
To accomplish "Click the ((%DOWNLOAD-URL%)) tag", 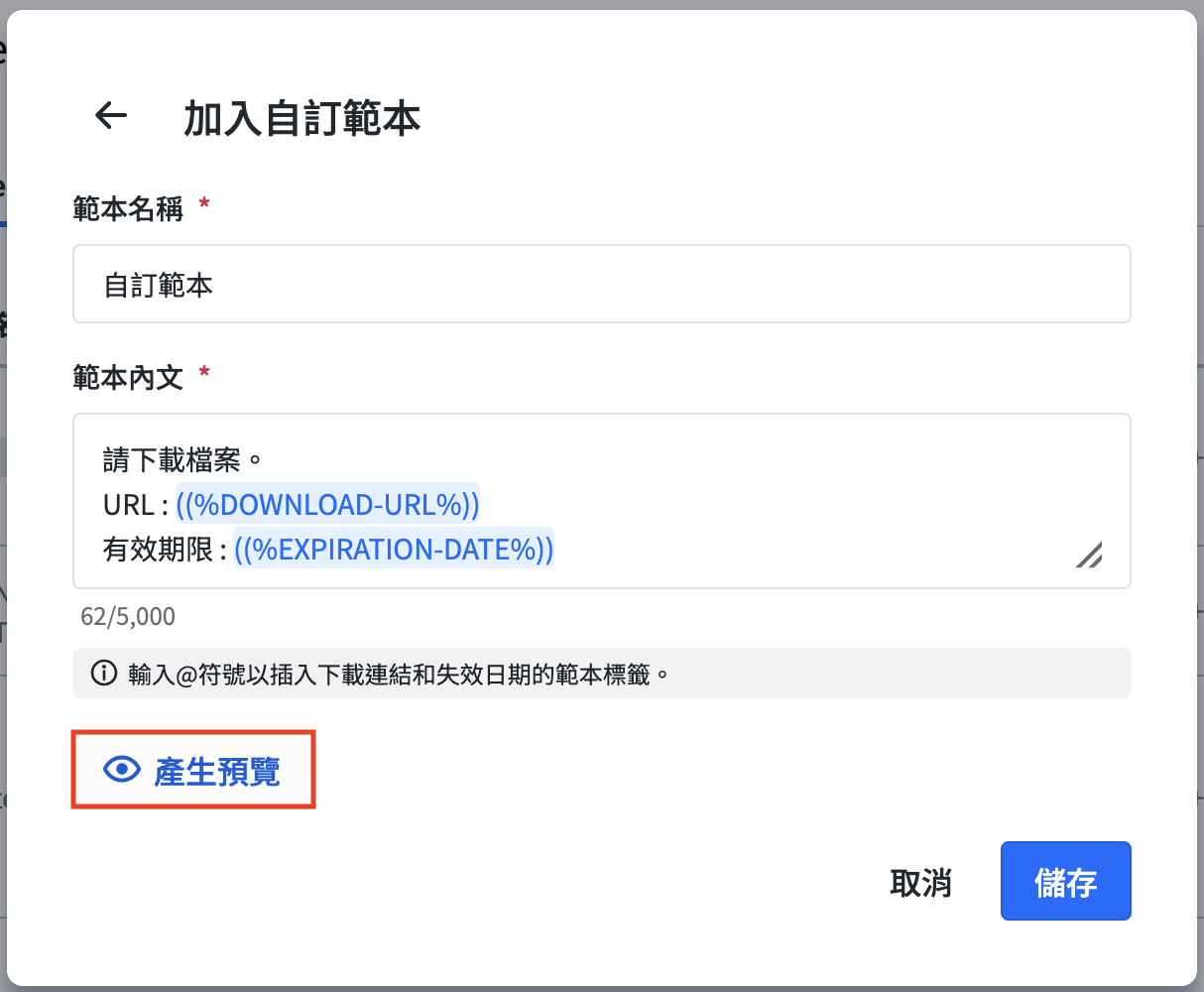I will coord(327,505).
